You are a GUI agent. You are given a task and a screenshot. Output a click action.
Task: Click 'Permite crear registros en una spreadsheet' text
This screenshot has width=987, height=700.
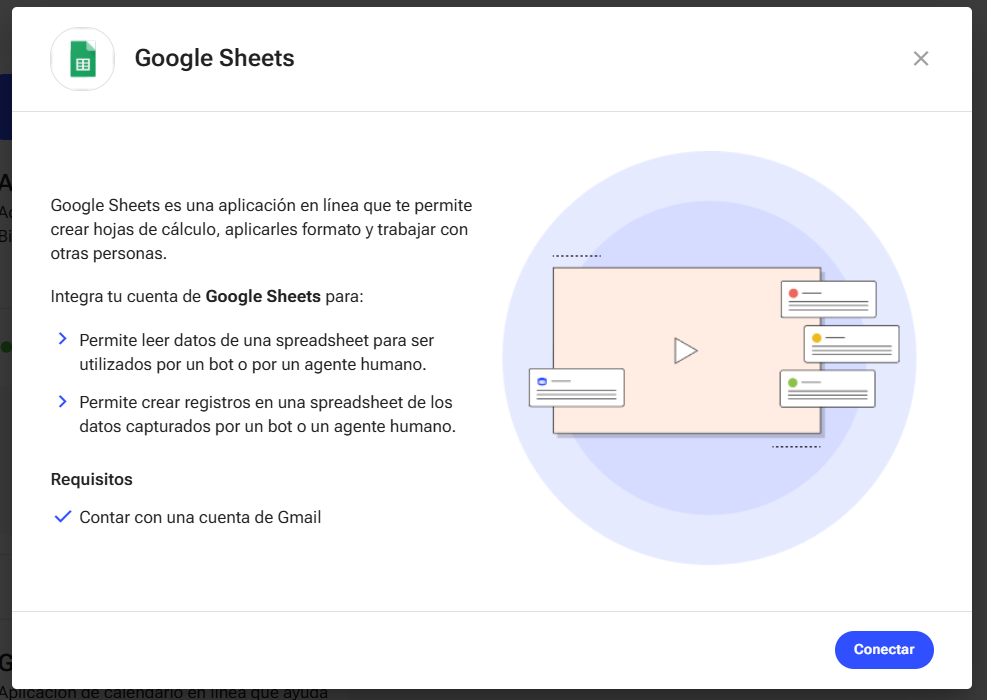pyautogui.click(x=268, y=414)
